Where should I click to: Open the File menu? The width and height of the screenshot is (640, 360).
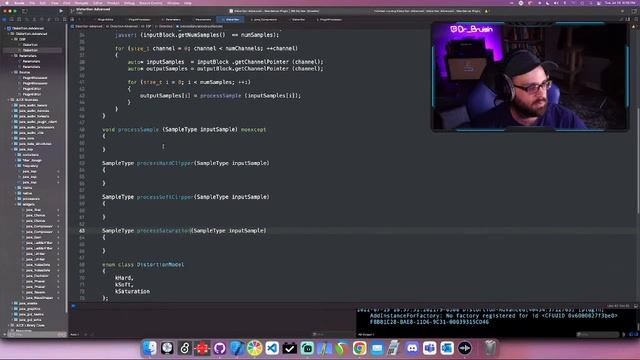point(32,2)
